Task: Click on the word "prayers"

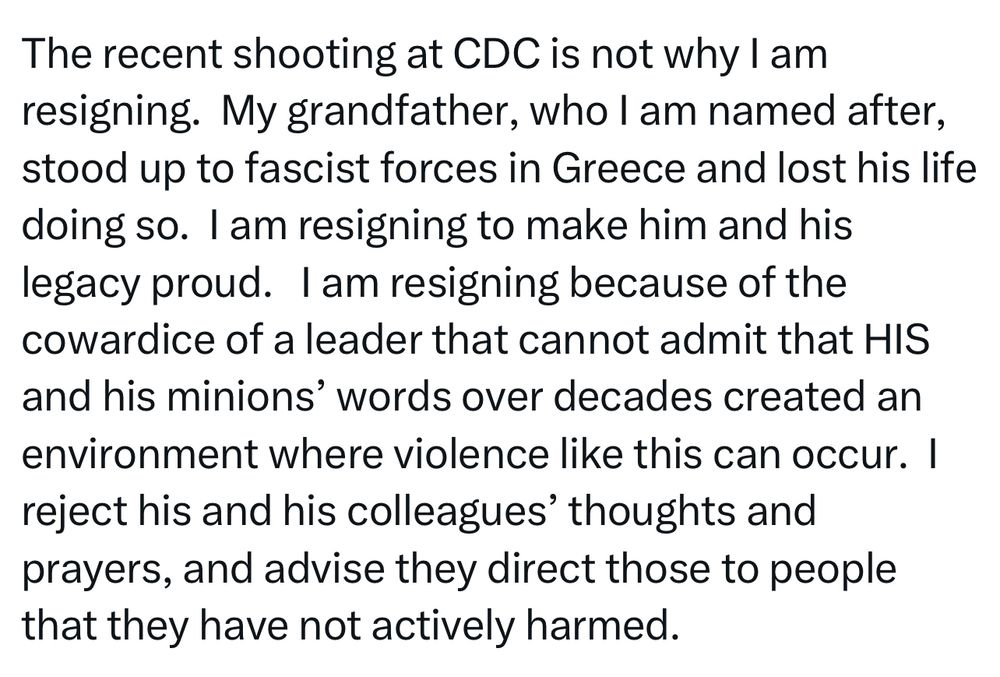Action: tap(90, 569)
